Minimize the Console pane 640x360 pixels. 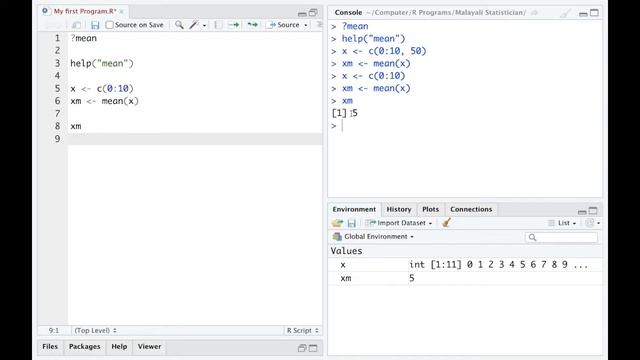pos(583,14)
